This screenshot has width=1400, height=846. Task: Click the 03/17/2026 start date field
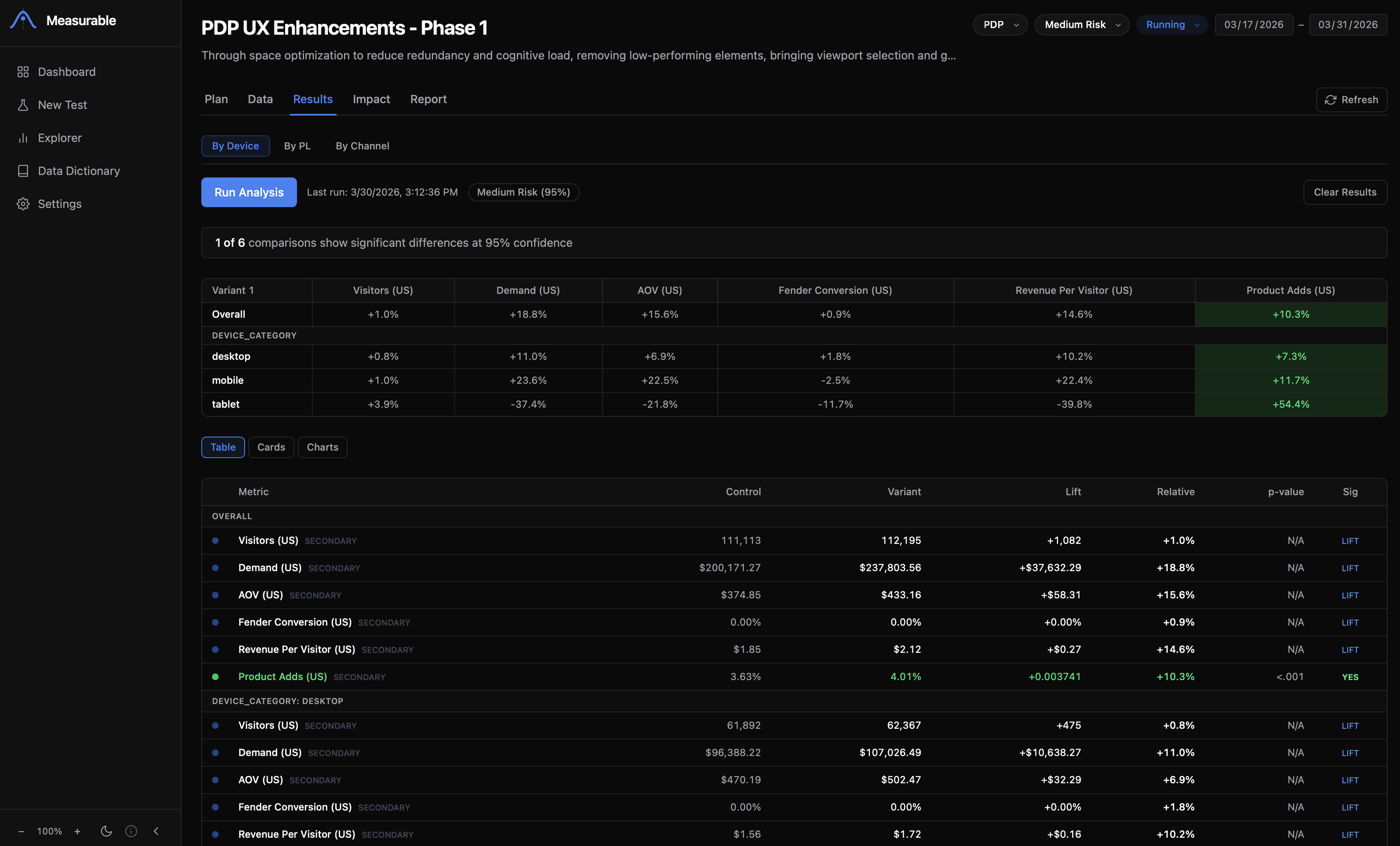pos(1254,24)
